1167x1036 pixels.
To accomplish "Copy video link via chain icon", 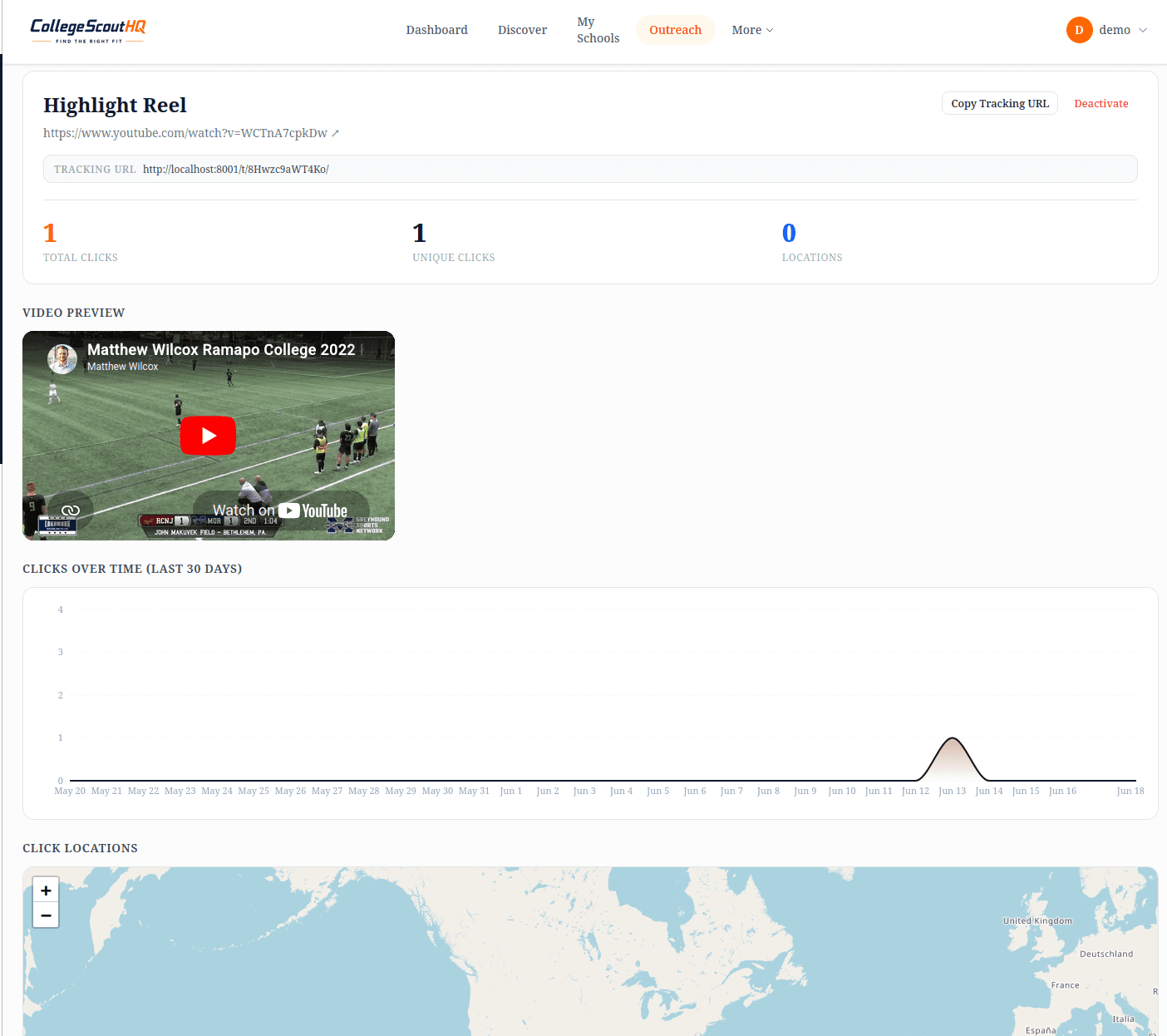I will 71,510.
